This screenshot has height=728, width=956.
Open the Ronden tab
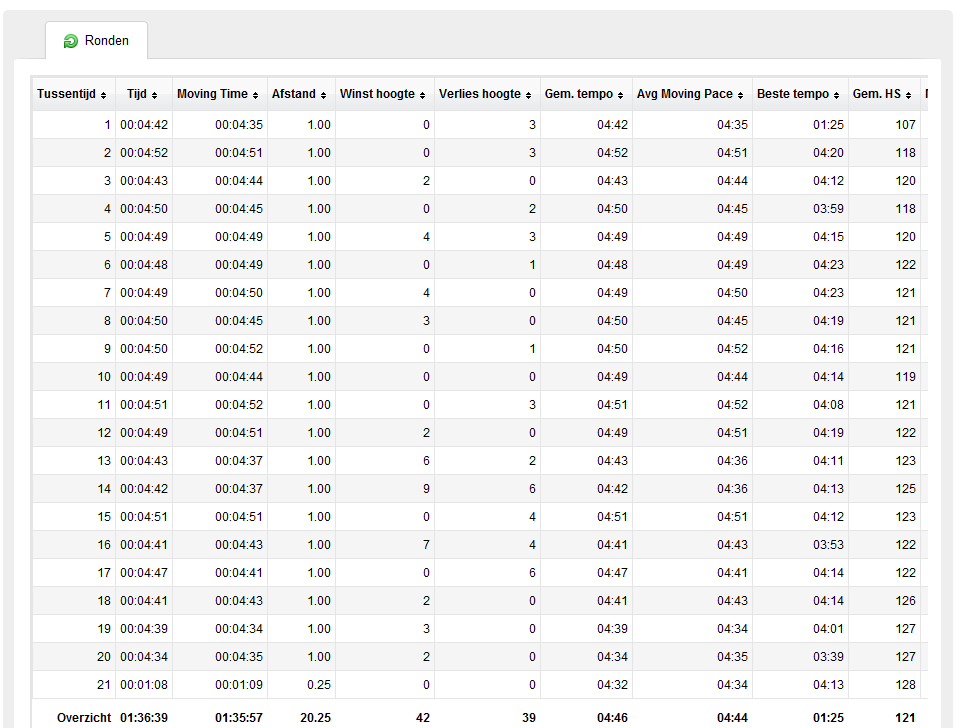click(96, 41)
